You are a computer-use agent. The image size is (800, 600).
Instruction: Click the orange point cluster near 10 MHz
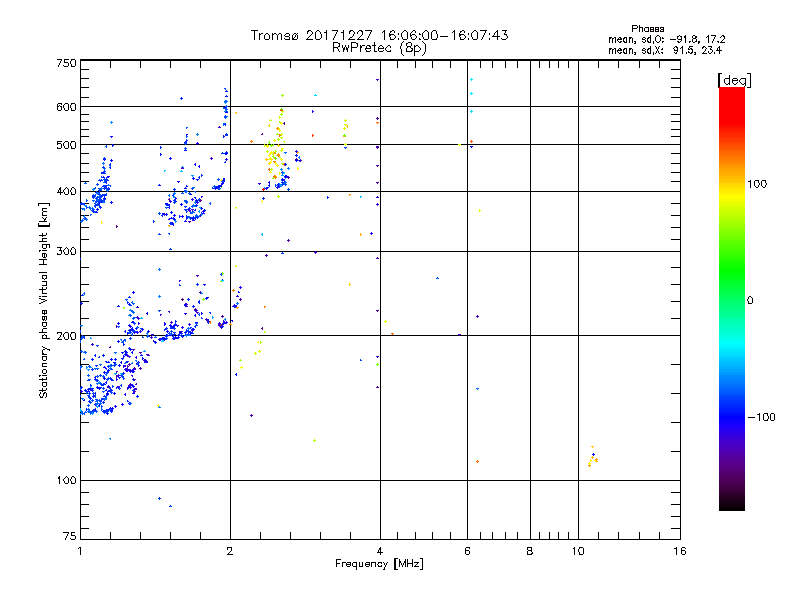click(x=593, y=458)
